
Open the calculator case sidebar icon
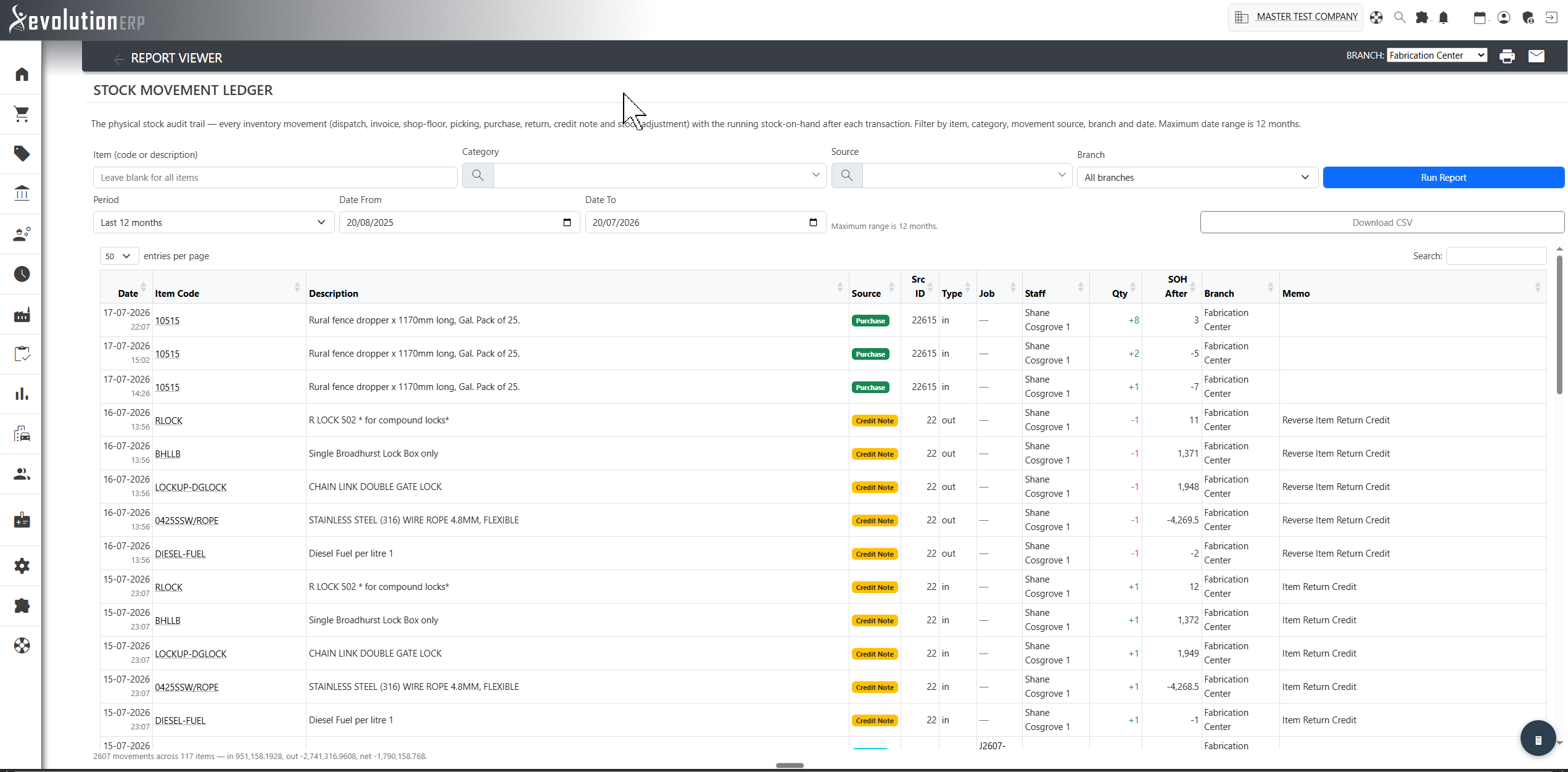coord(22,520)
